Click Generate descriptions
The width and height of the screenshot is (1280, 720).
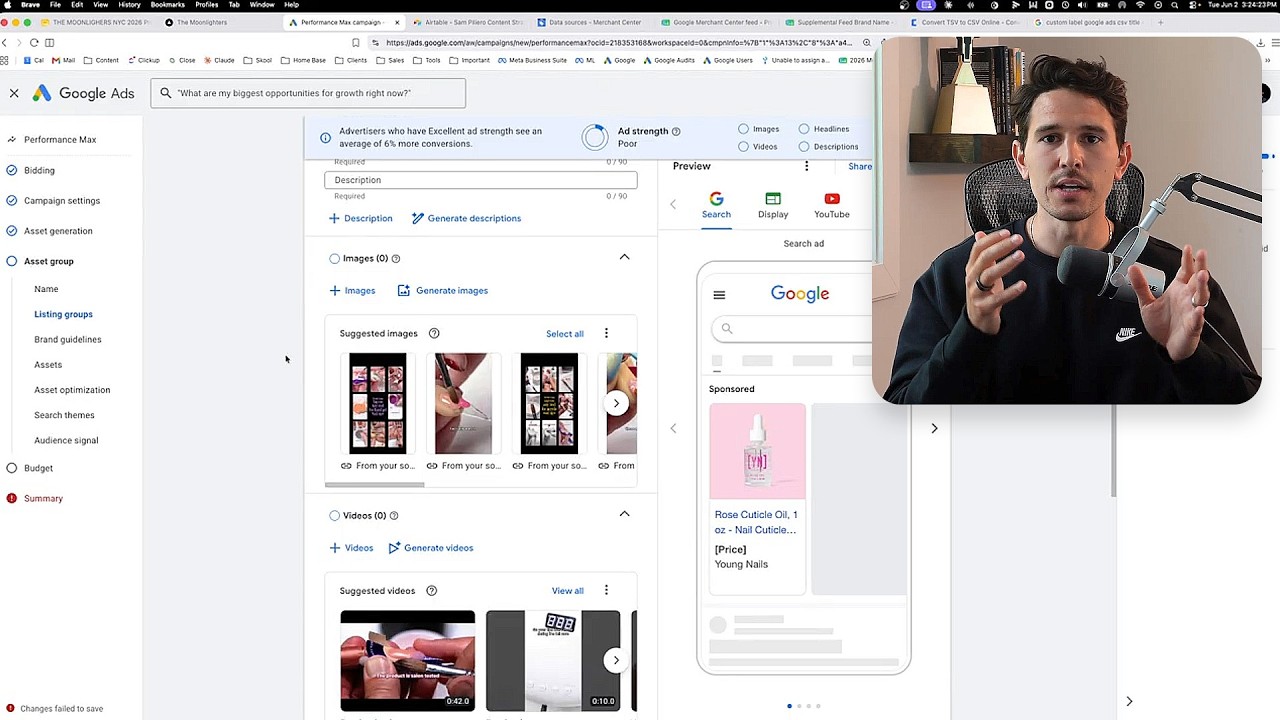(466, 218)
